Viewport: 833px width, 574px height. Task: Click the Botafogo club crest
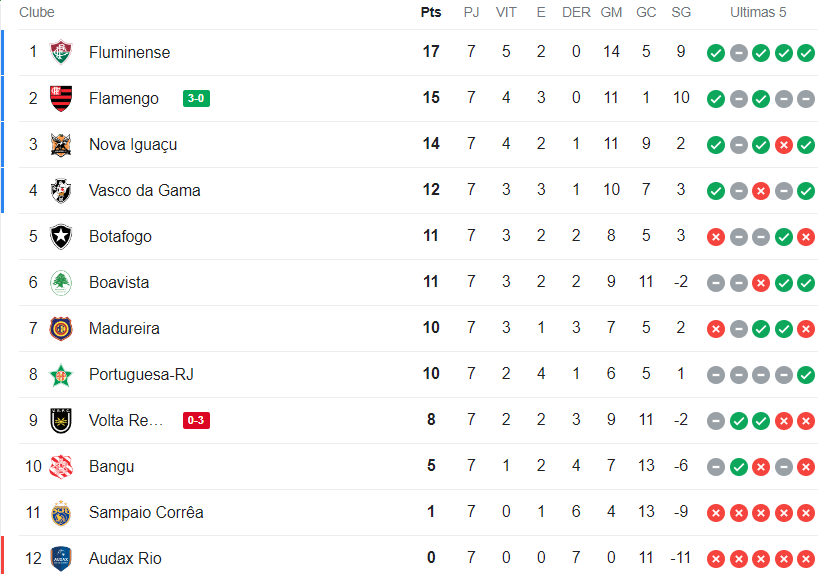[x=61, y=236]
